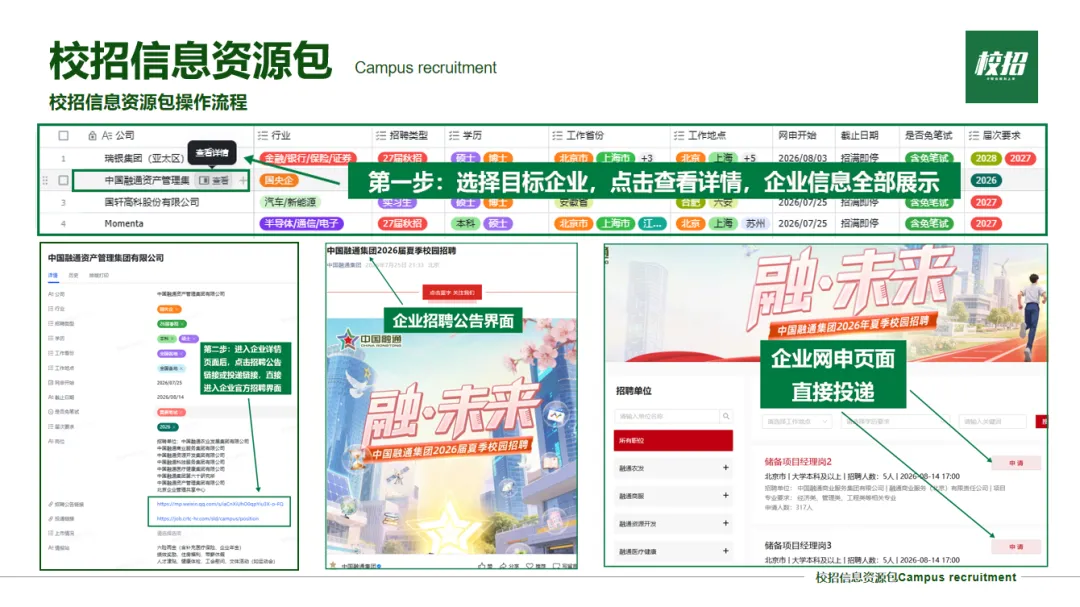This screenshot has height=607, width=1080.
Task: Open the mp.weixin.qq.com recruitment announcement link
Action: tap(220, 504)
